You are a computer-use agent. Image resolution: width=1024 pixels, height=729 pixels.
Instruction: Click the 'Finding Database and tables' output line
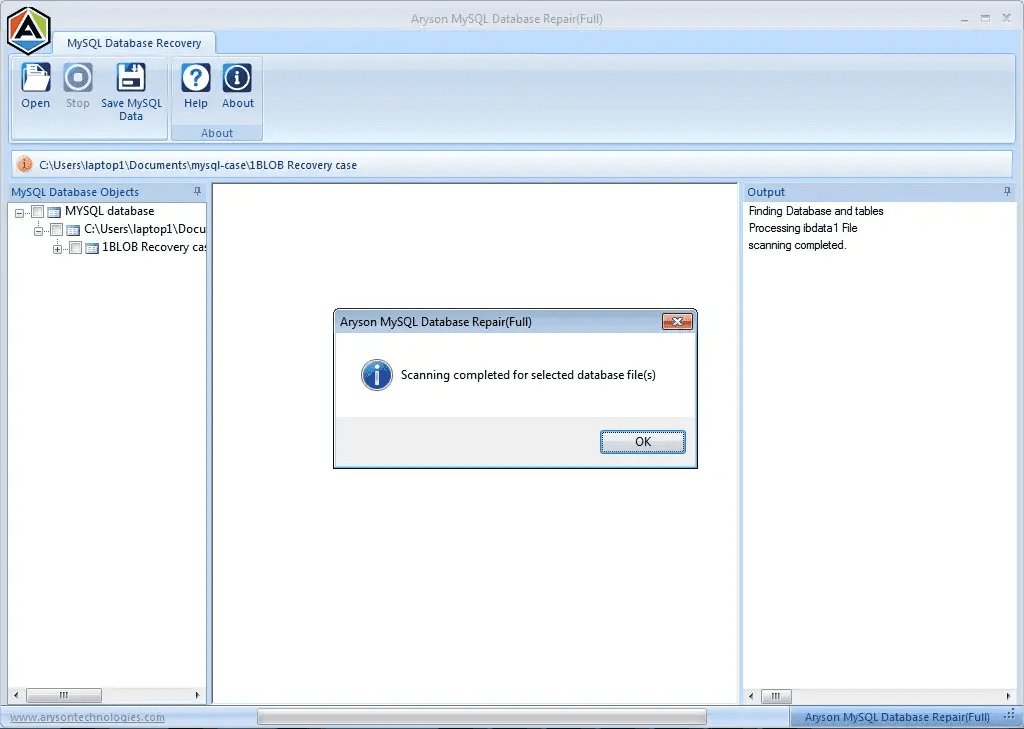point(816,211)
